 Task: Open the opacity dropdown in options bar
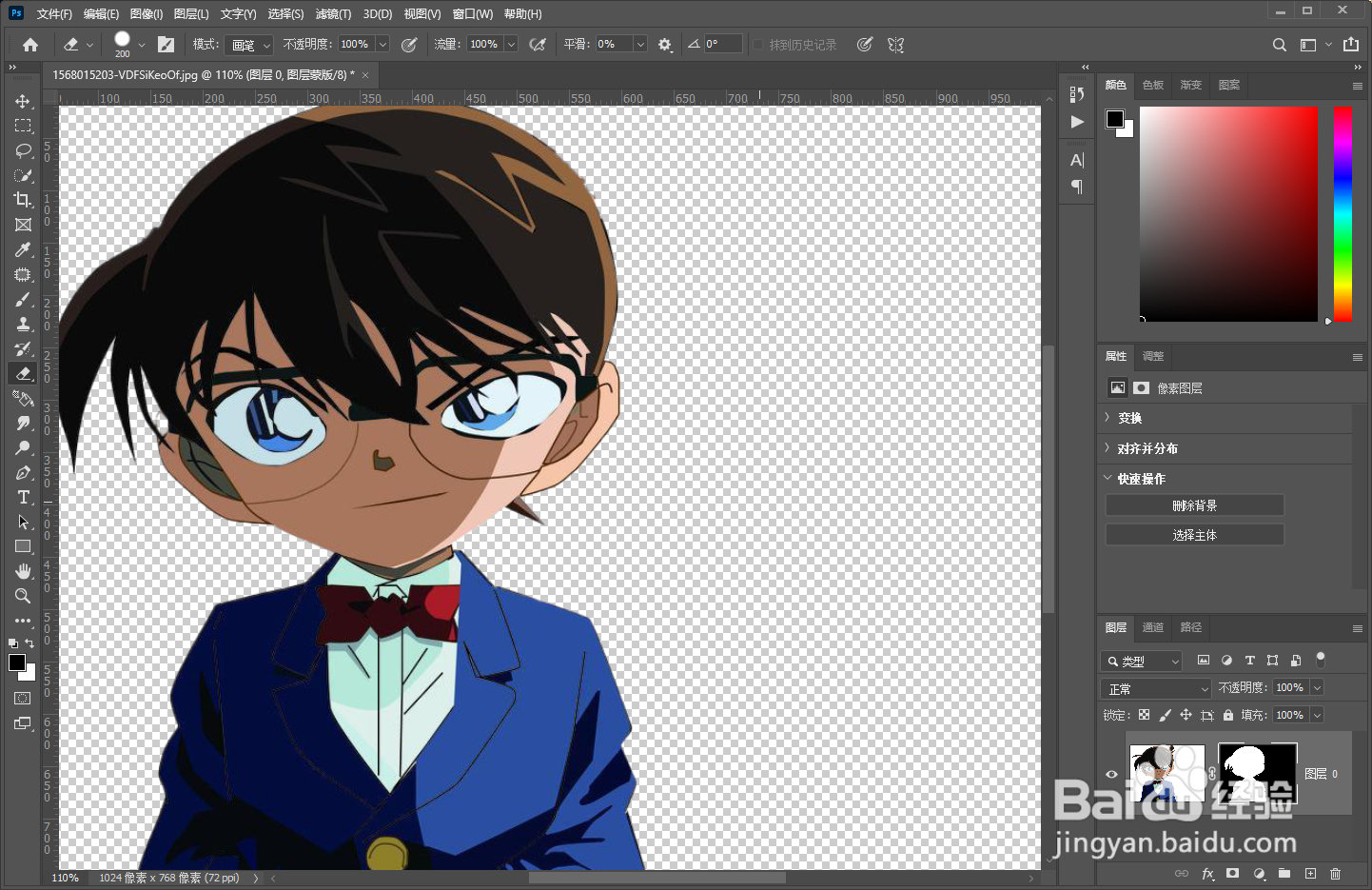click(382, 45)
